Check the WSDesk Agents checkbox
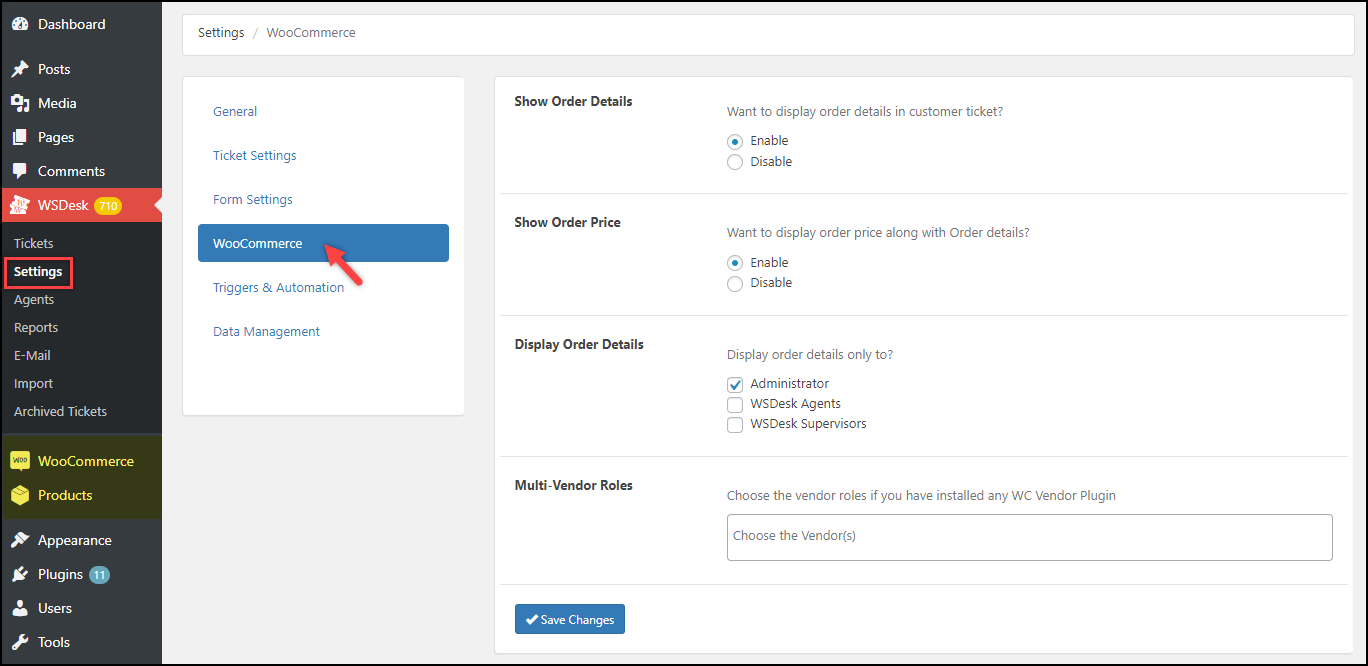This screenshot has height=666, width=1368. [735, 404]
